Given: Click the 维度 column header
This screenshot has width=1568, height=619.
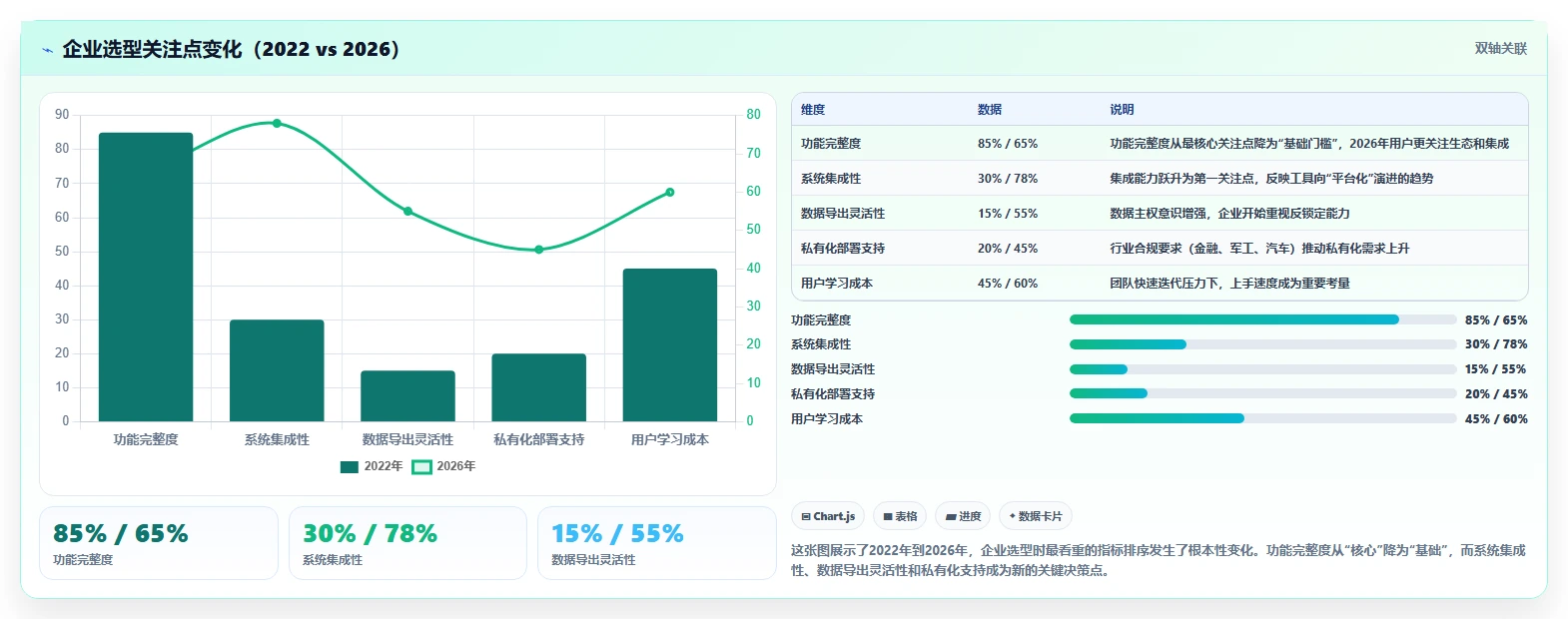Looking at the screenshot, I should (813, 110).
